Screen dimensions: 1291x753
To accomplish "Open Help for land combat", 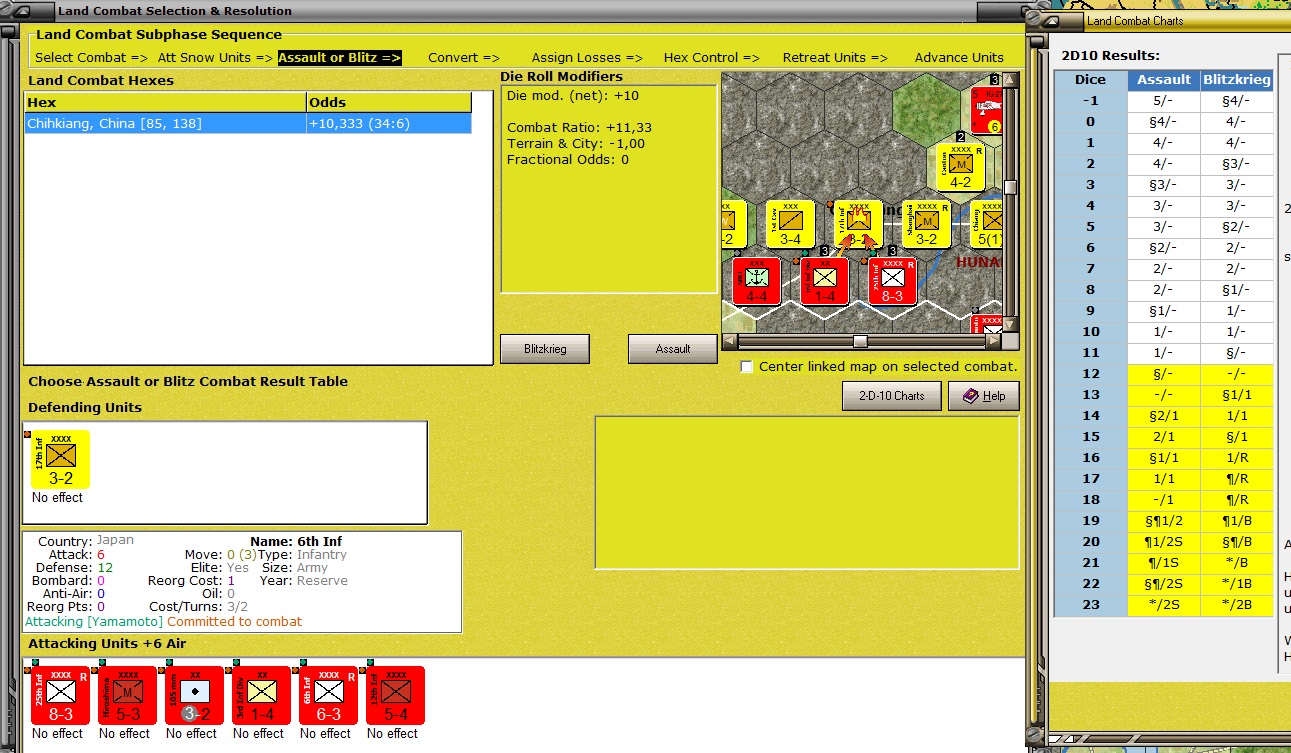I will click(983, 396).
